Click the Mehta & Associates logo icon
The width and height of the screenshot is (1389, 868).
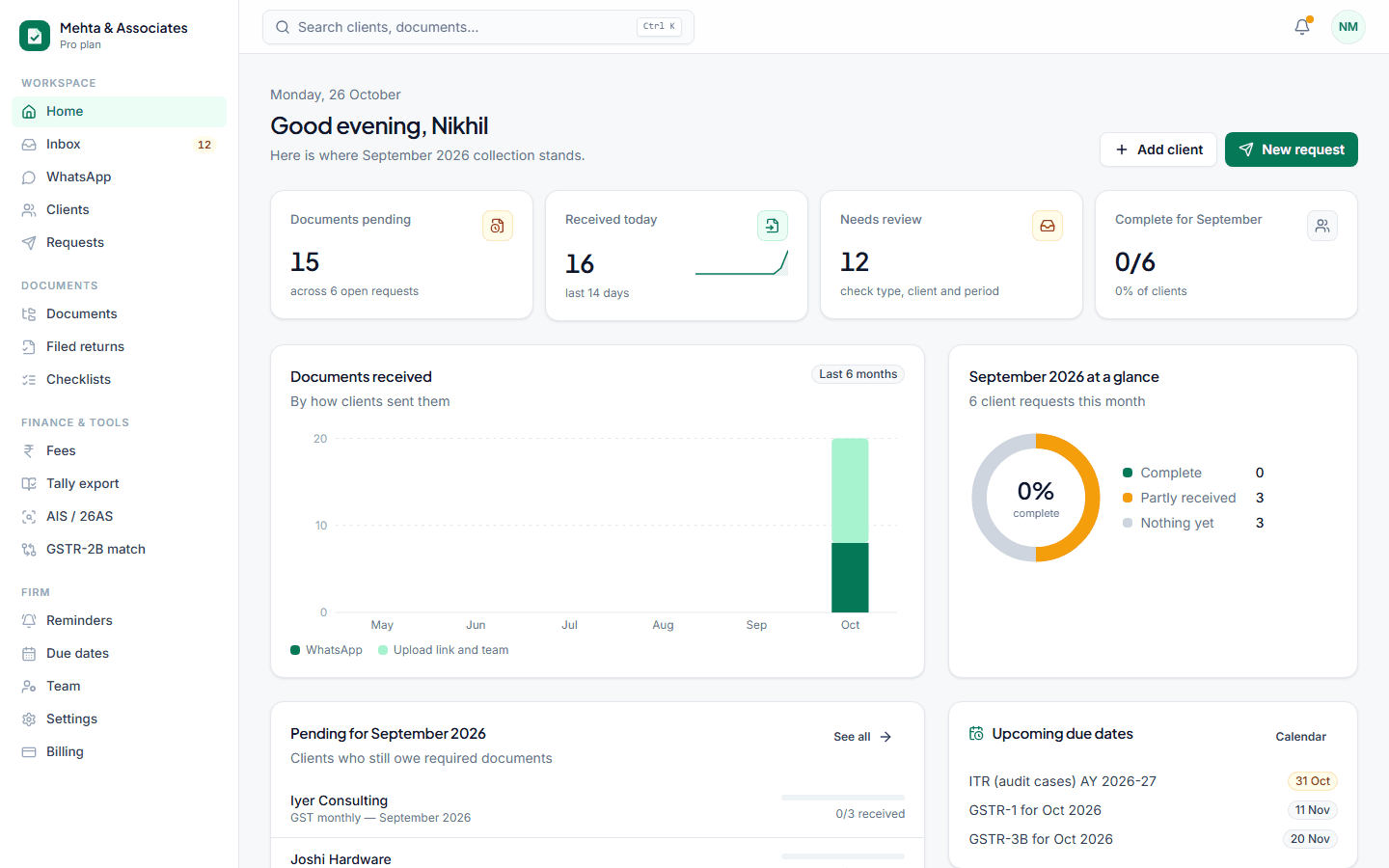(x=35, y=36)
